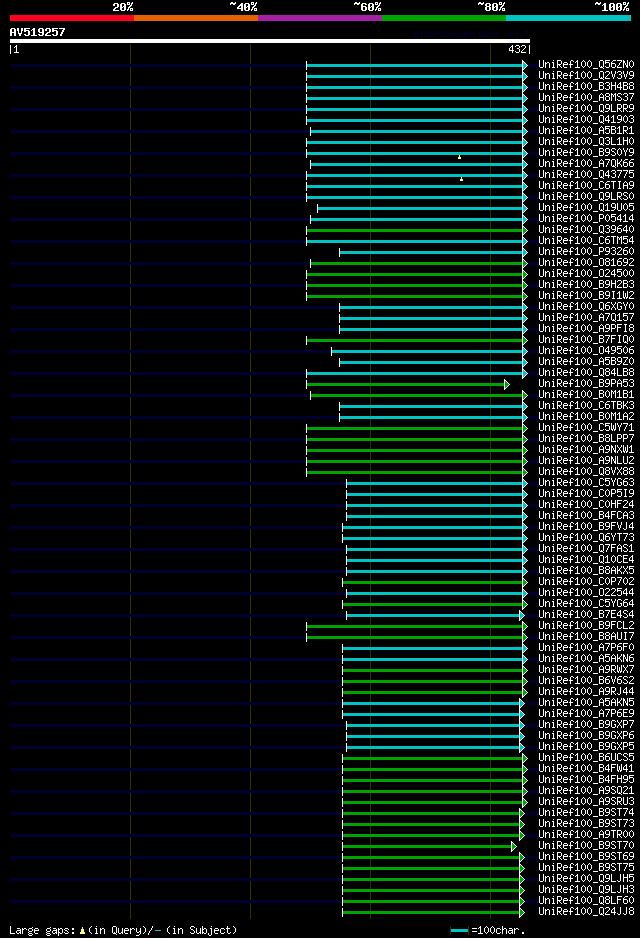Click the UniRef100_C5WY71 label

tap(586, 428)
